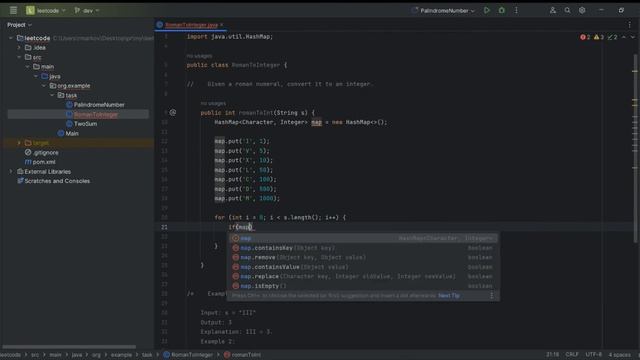640x360 pixels.
Task: Click the errors count indicator
Action: pos(585,37)
